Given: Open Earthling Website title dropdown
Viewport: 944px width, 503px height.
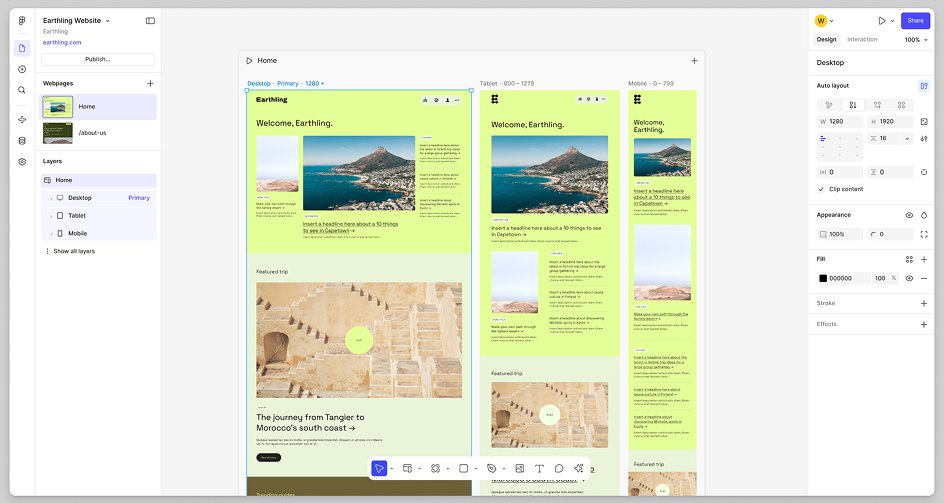Looking at the screenshot, I should click(x=108, y=21).
